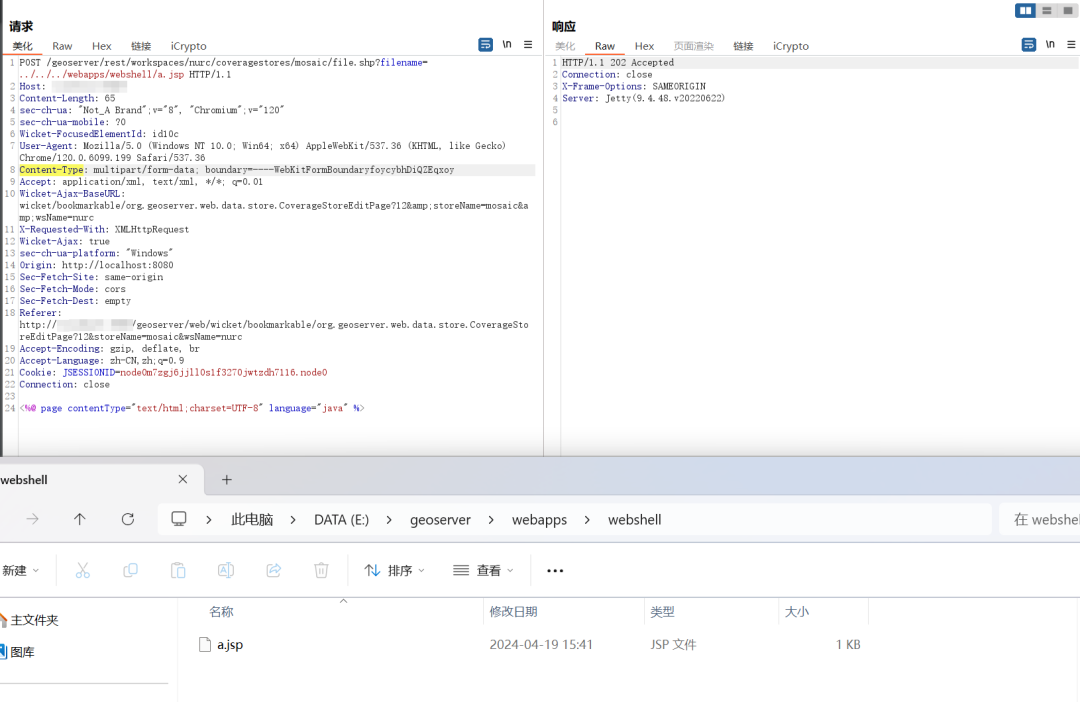Viewport: 1080px width, 702px height.
Task: Toggle word wrap icon in response panel
Action: pos(1029,45)
